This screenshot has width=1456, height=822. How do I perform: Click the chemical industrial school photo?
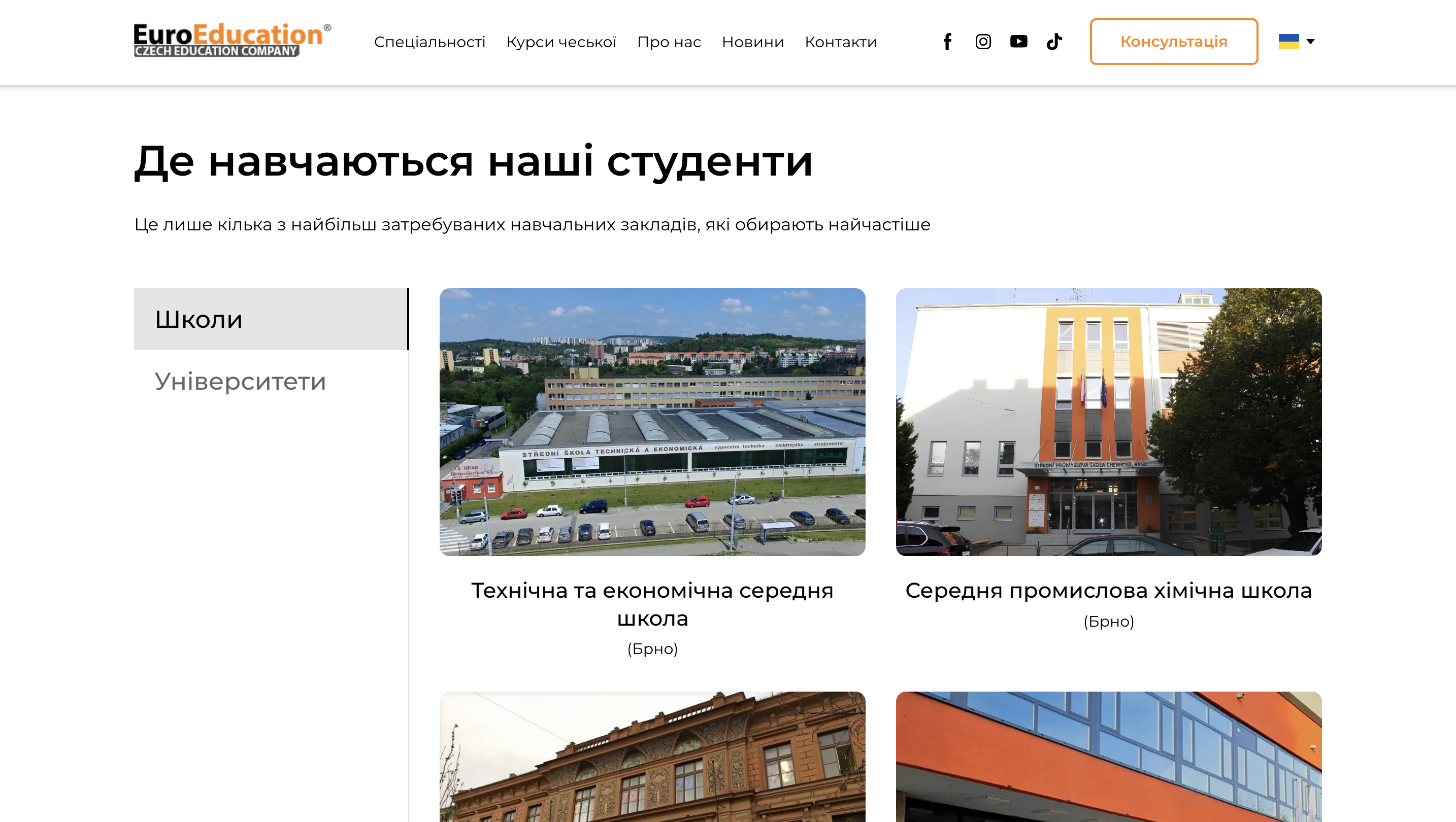coord(1108,422)
